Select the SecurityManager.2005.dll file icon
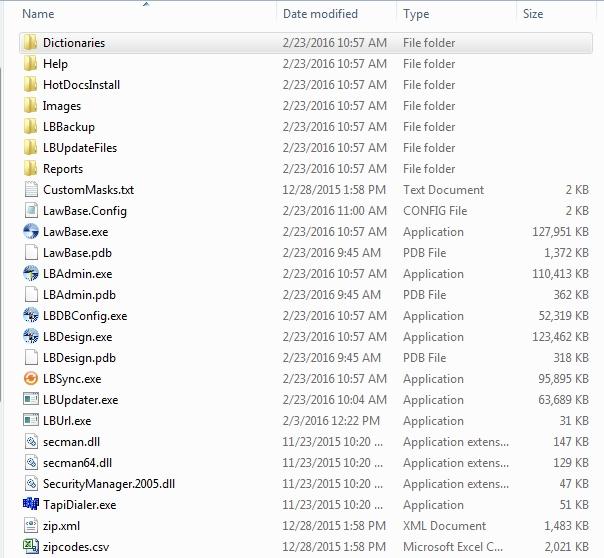Screen dimensions: 604x558 click(31, 483)
